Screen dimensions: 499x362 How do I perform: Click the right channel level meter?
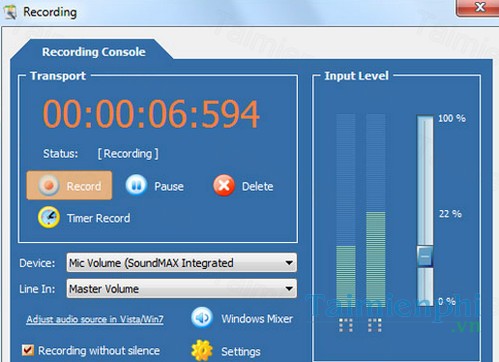pyautogui.click(x=376, y=210)
